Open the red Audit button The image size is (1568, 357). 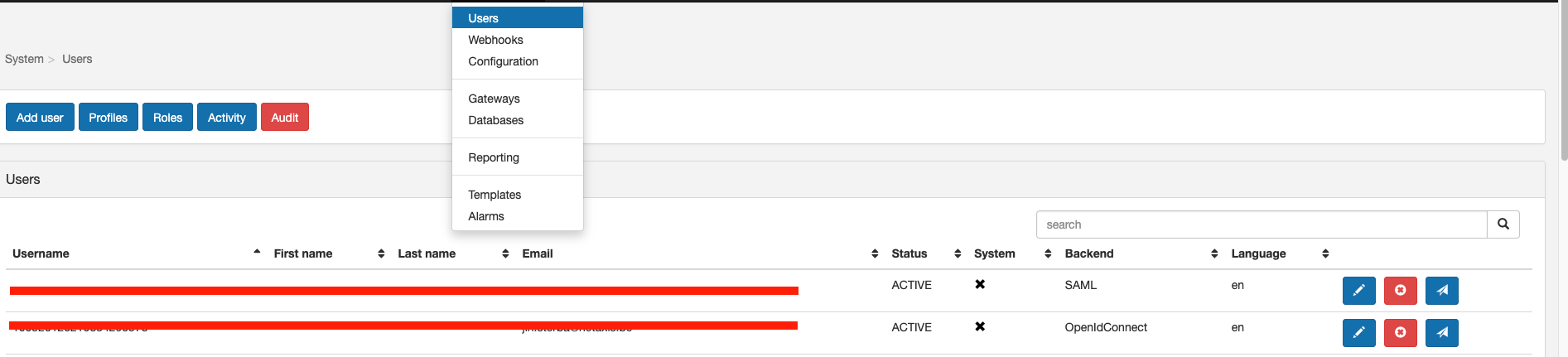point(285,118)
